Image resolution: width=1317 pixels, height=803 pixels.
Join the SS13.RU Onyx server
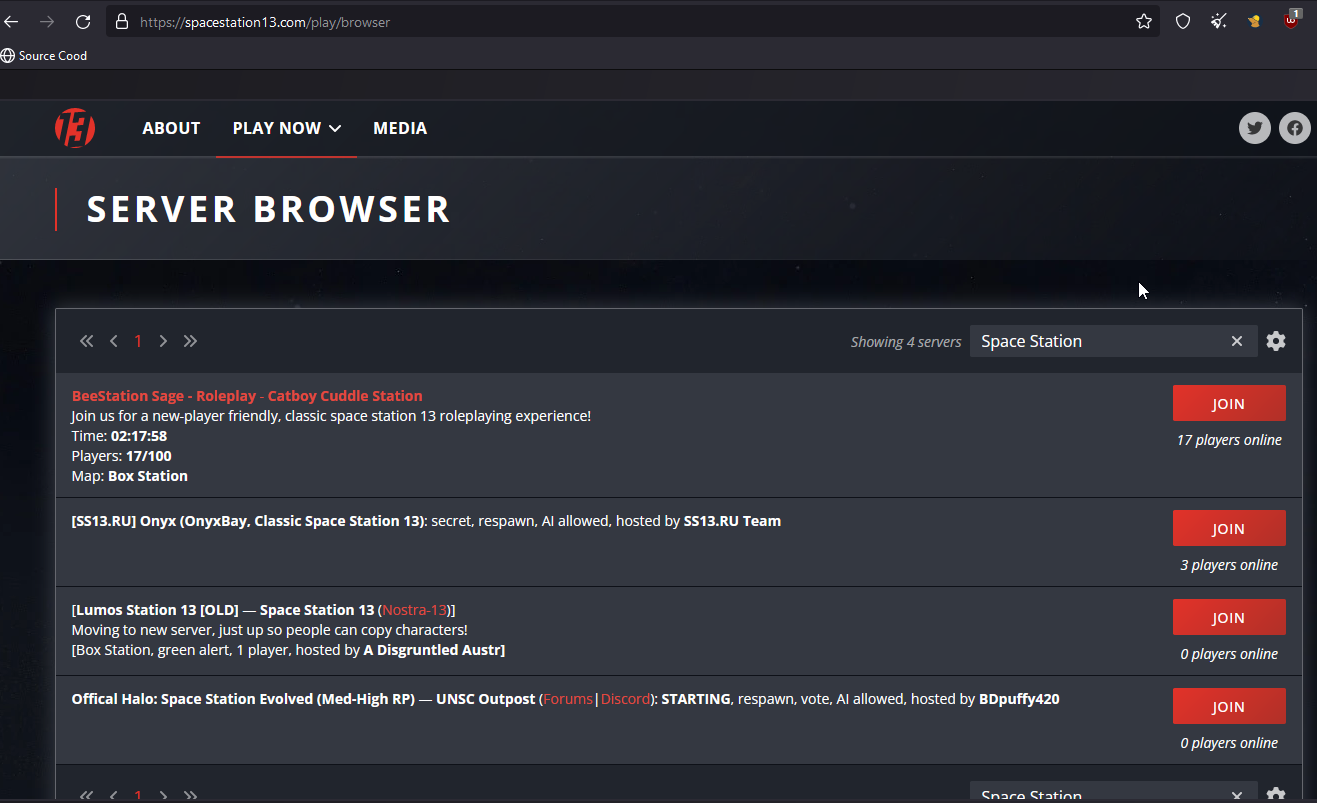pyautogui.click(x=1229, y=529)
